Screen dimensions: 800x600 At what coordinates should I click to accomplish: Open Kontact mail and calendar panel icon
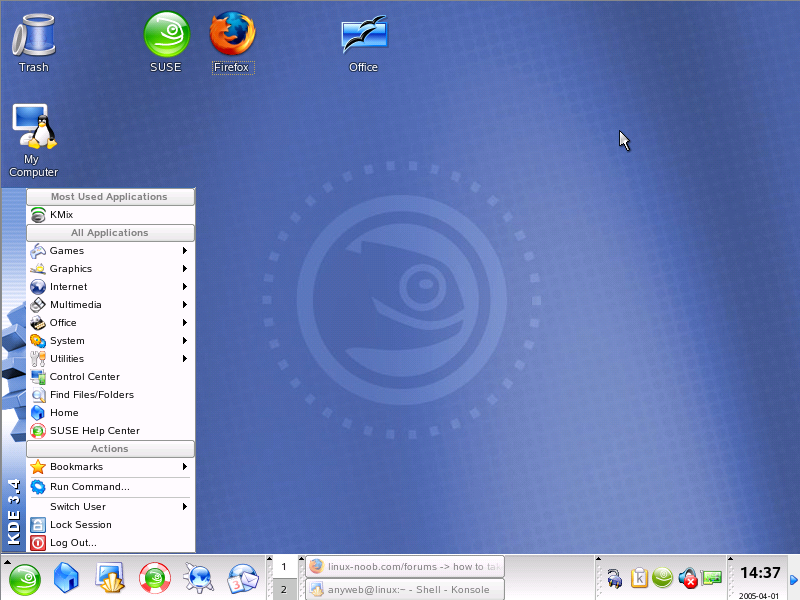[243, 579]
